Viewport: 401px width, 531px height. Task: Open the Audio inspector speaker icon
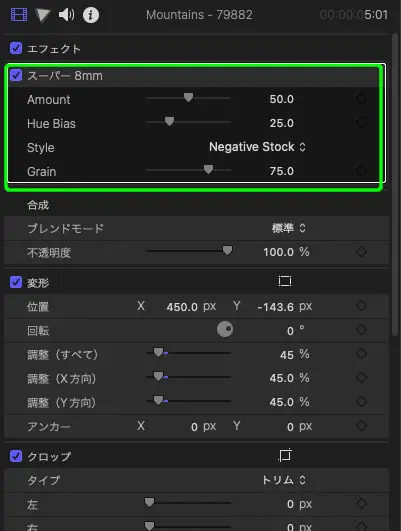tap(66, 15)
